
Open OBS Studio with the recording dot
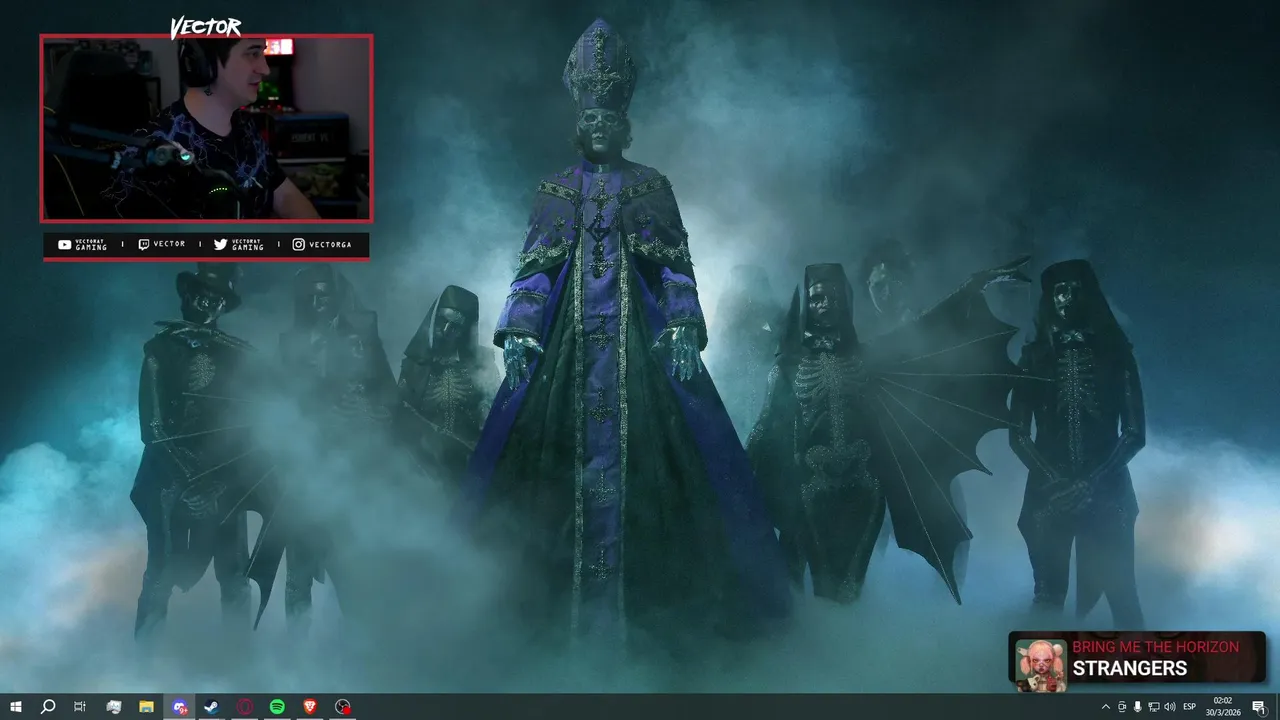(343, 707)
